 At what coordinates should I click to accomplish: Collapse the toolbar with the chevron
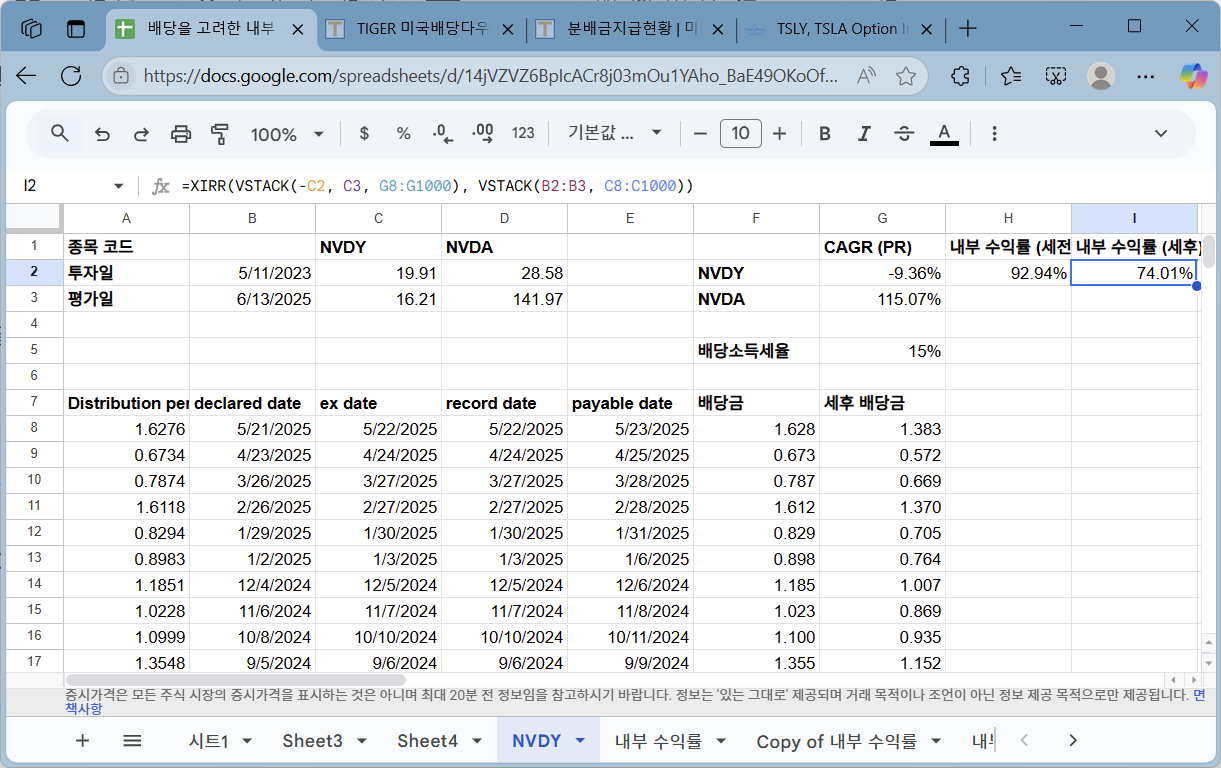coord(1161,133)
